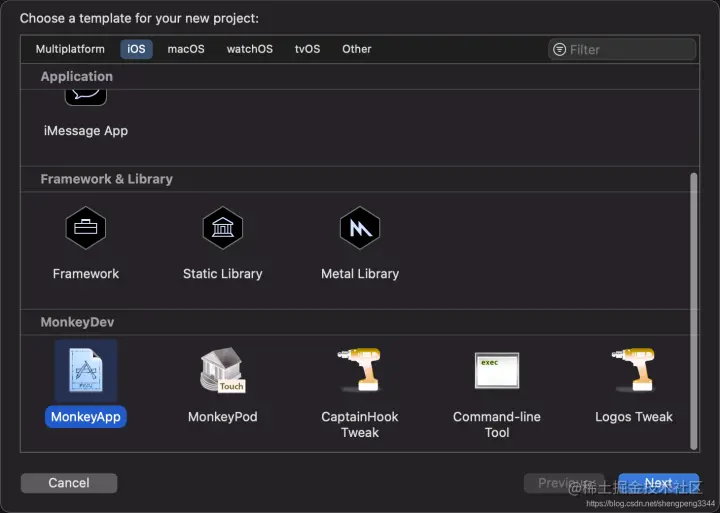720x513 pixels.
Task: Switch to the tvOS tab
Action: point(308,49)
